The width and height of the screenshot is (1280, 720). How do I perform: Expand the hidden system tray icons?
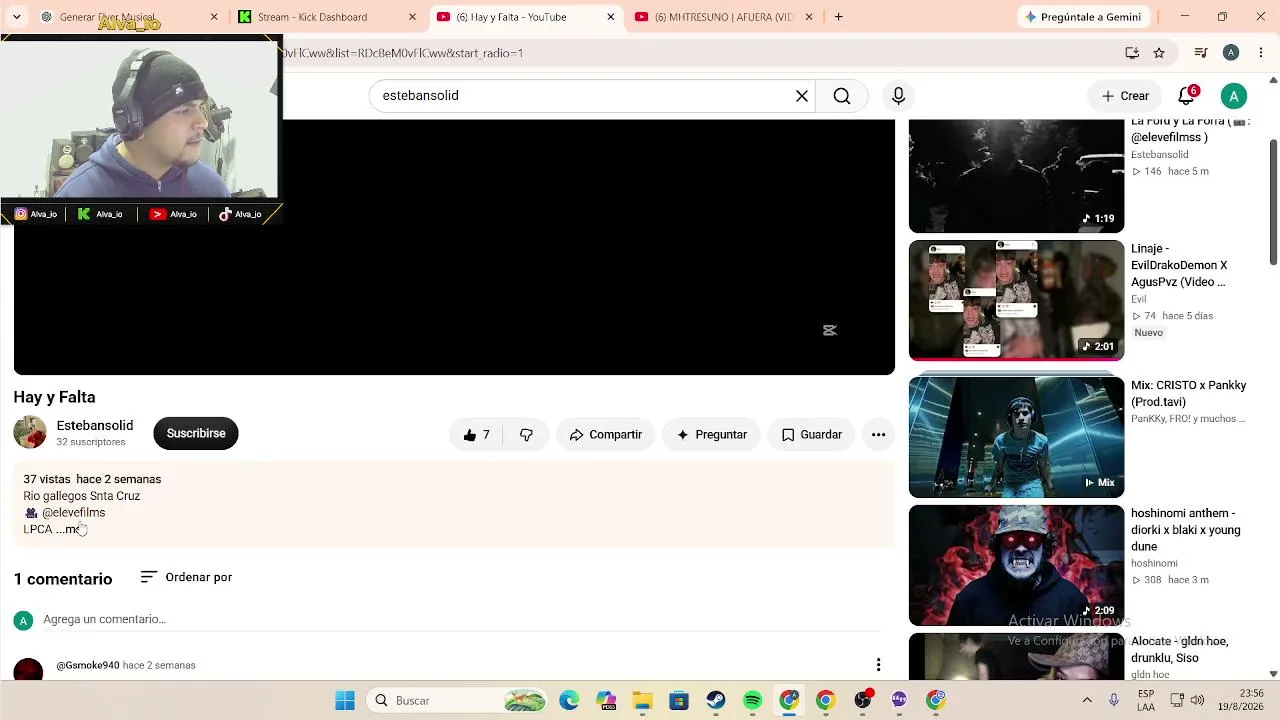pyautogui.click(x=1087, y=700)
